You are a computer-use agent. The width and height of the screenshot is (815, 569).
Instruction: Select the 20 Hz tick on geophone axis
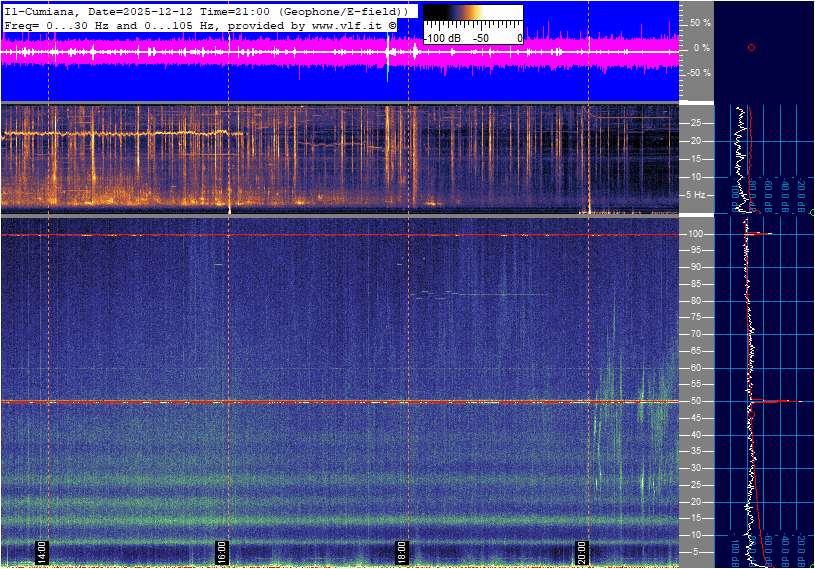[693, 141]
